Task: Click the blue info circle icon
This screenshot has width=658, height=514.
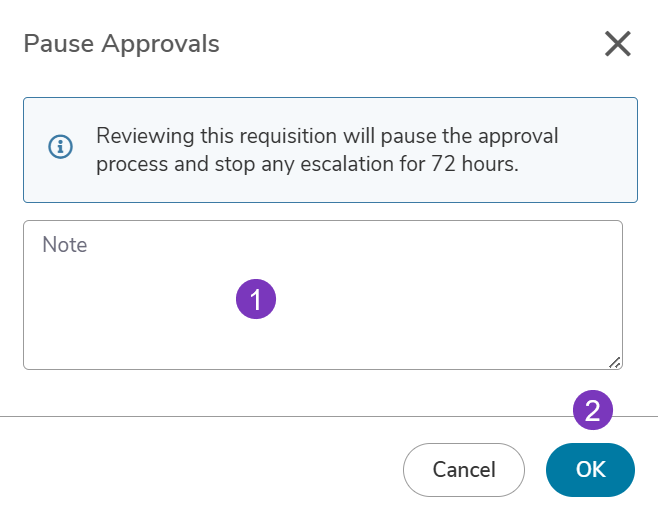Action: click(x=60, y=147)
